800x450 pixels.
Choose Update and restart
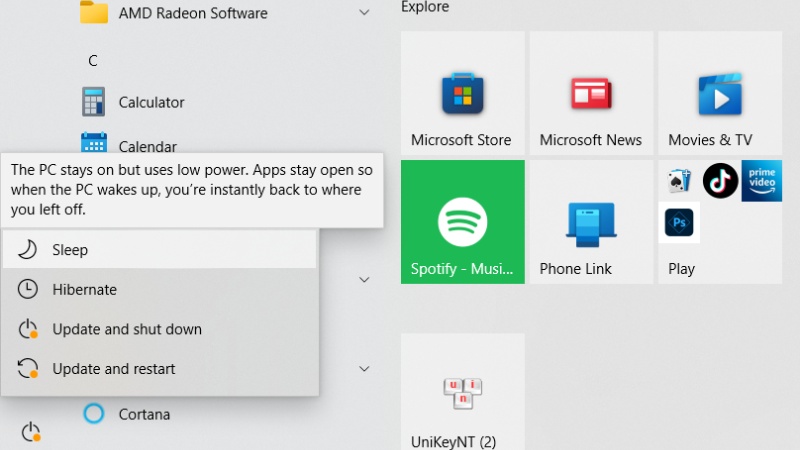[160, 368]
